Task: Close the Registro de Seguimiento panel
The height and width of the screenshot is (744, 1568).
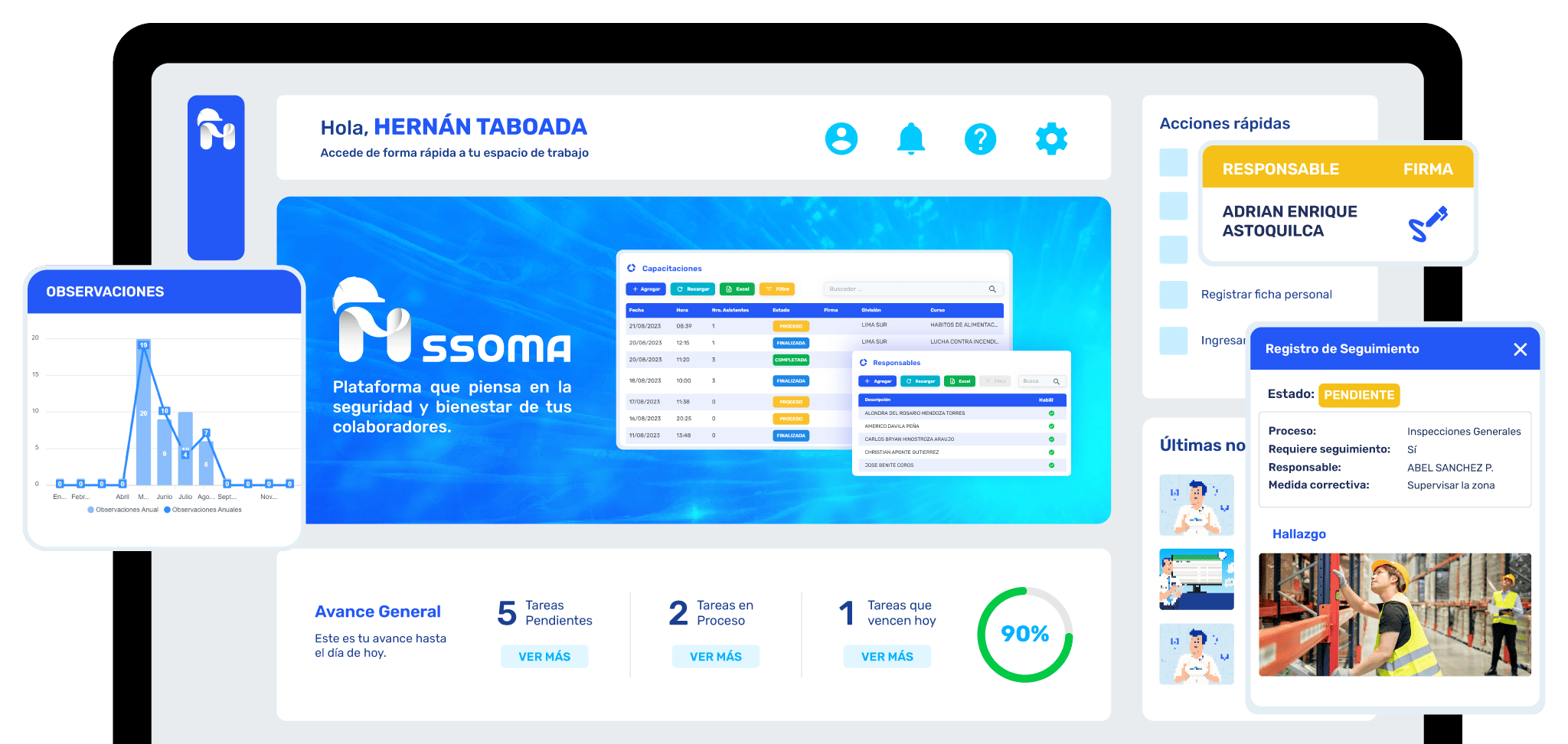Action: pyautogui.click(x=1520, y=349)
